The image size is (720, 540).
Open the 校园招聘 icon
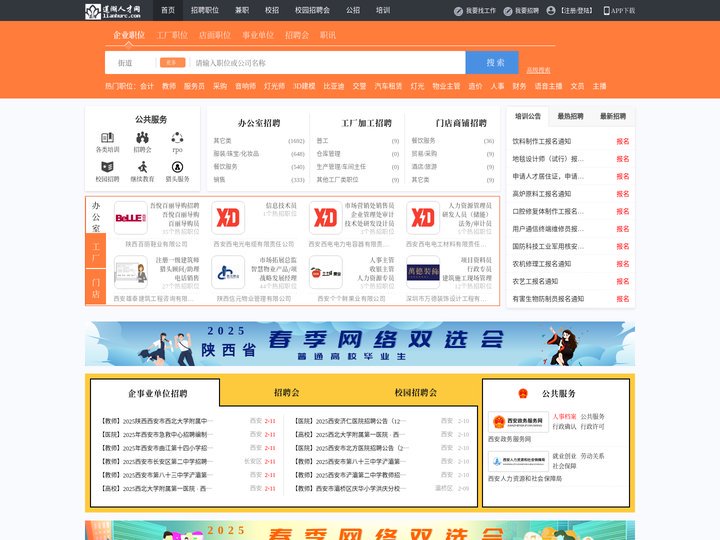[107, 167]
